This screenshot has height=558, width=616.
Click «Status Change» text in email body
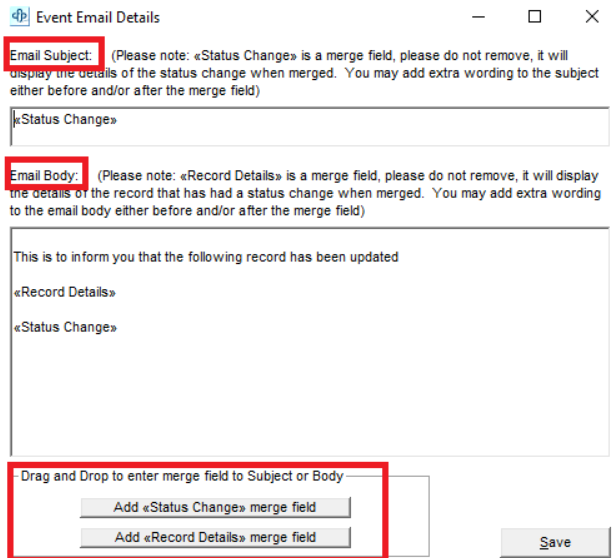[x=65, y=327]
